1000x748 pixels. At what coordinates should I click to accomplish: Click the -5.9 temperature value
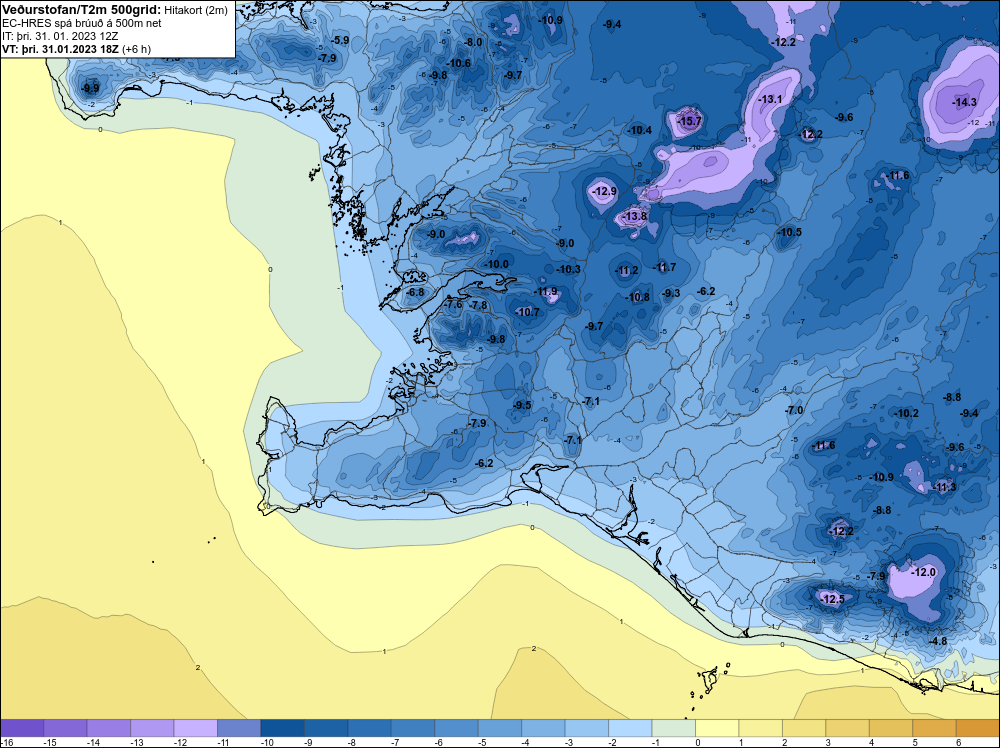[x=340, y=40]
